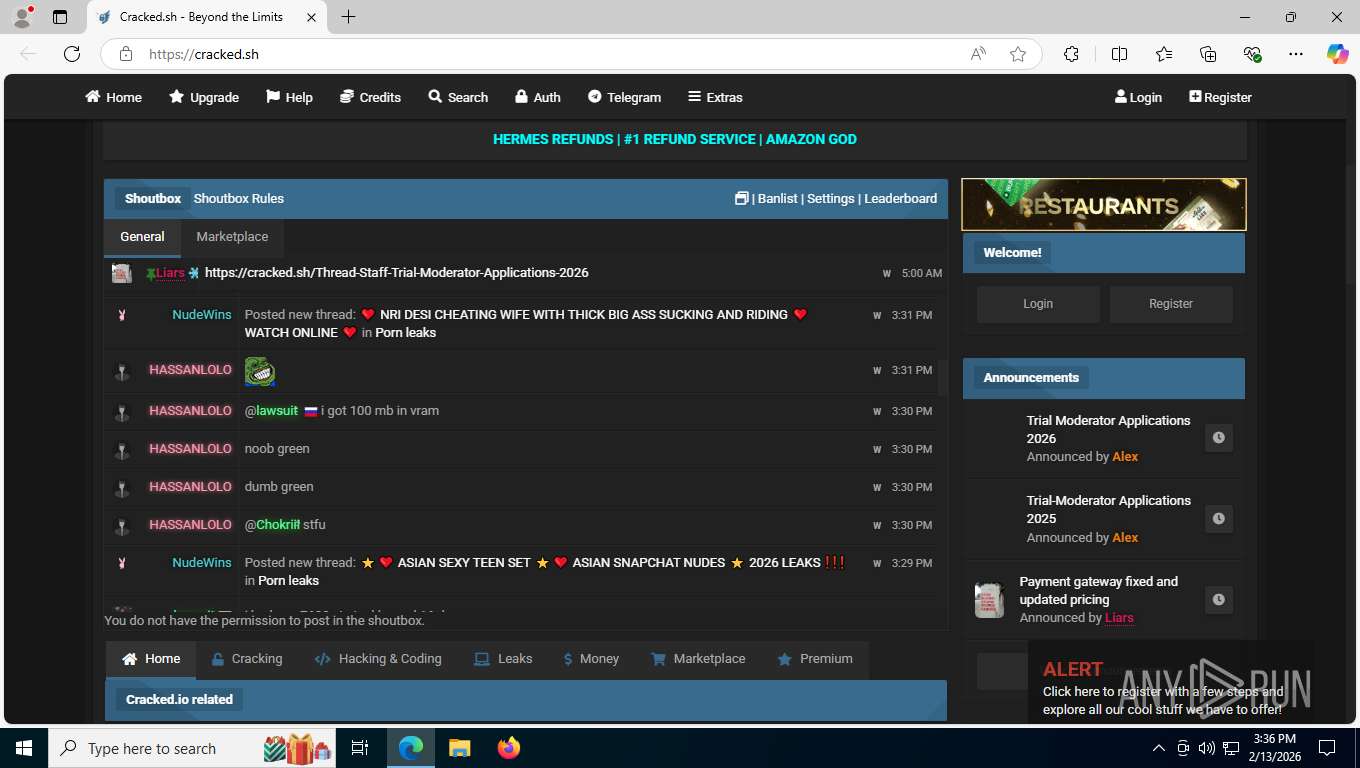Add this page to favorites star icon
Viewport: 1360px width, 768px height.
pos(1018,54)
